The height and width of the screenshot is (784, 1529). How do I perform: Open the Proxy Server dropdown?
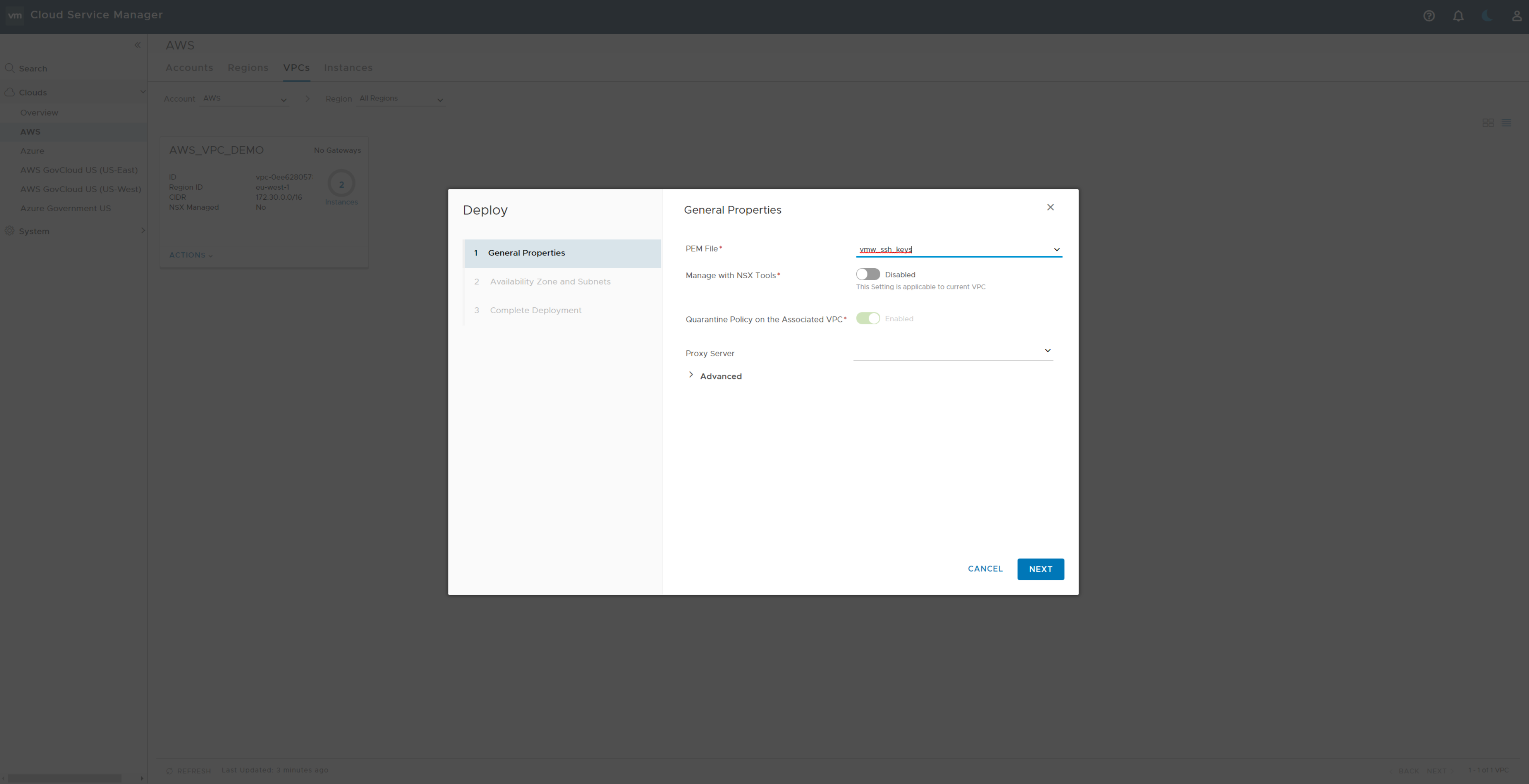point(952,351)
